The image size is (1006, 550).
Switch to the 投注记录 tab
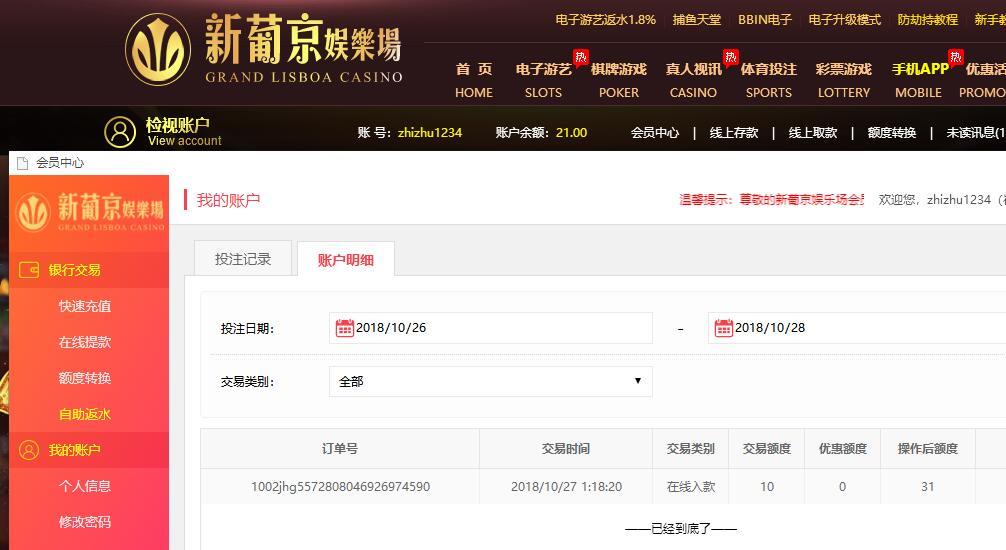click(243, 259)
